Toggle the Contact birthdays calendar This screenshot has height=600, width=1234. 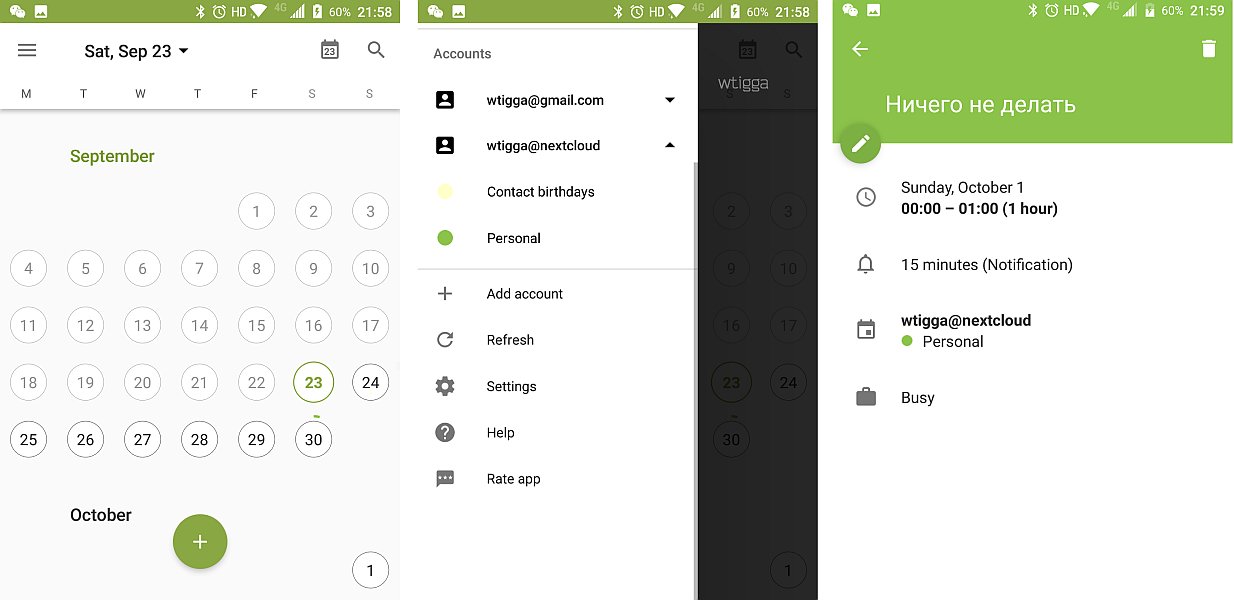tap(445, 191)
